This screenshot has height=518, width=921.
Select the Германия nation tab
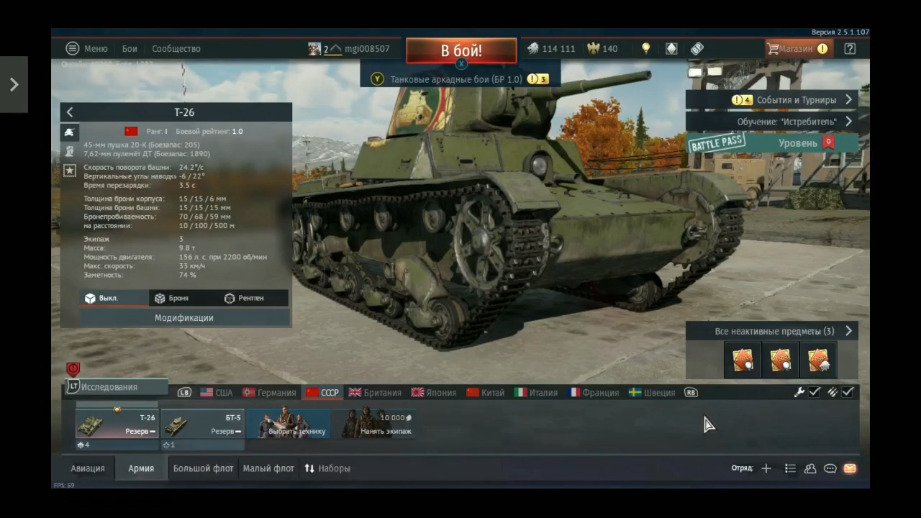click(269, 393)
